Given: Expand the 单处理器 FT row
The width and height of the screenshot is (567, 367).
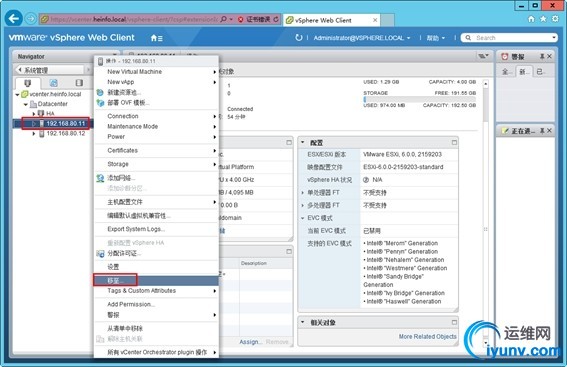Looking at the screenshot, I should pos(303,193).
